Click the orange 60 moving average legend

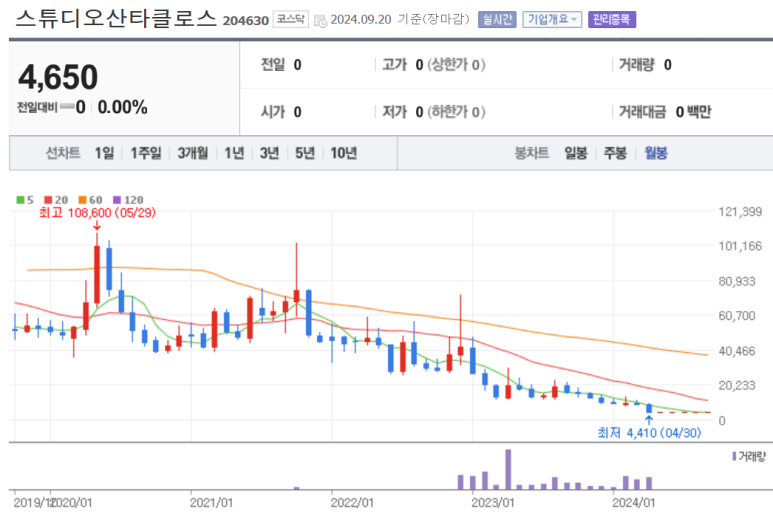tap(90, 200)
